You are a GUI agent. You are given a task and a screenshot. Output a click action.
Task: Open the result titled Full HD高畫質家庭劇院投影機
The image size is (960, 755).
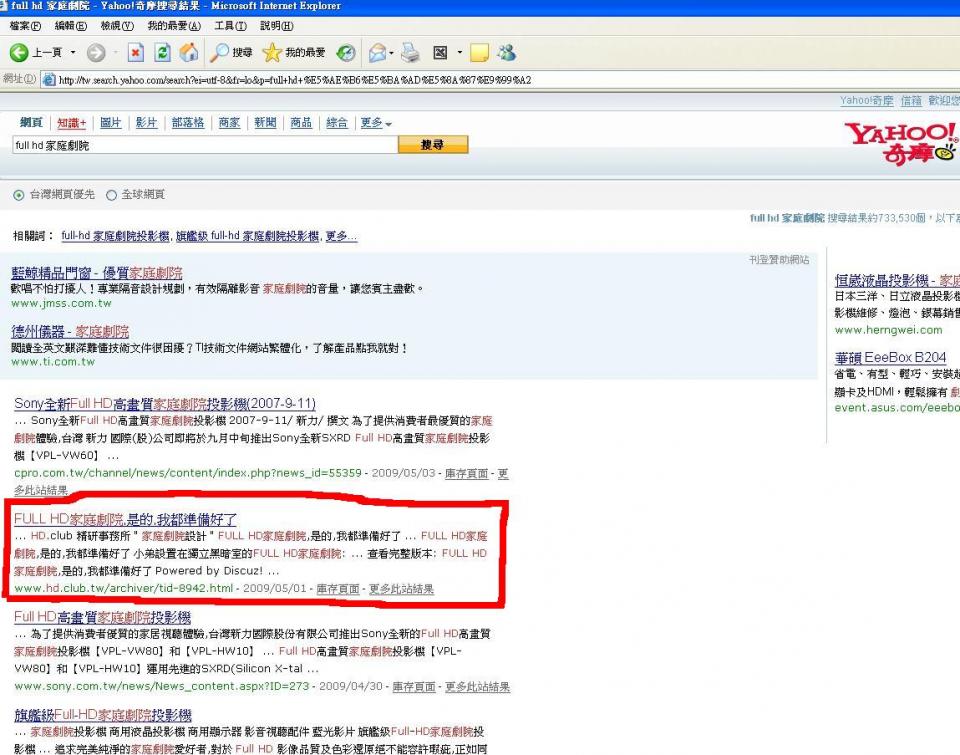coord(102,617)
